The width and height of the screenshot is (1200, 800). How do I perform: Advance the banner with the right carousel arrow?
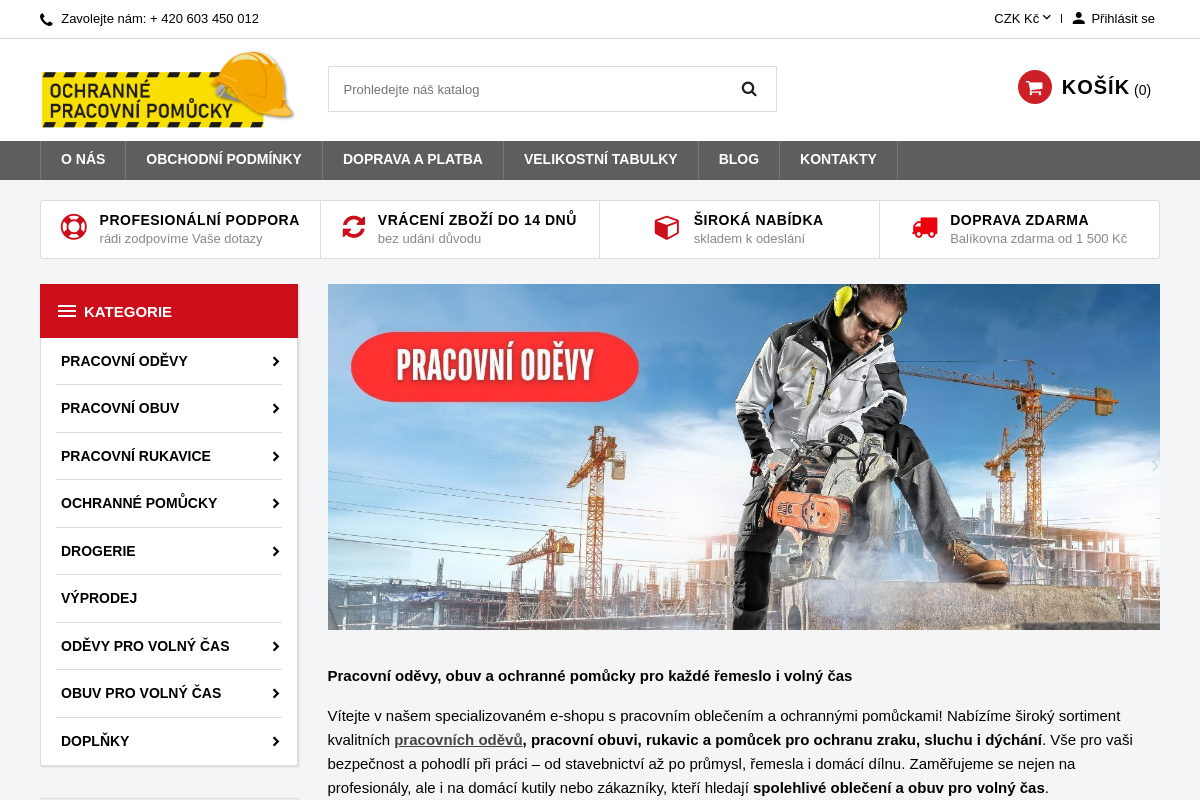pyautogui.click(x=1154, y=465)
